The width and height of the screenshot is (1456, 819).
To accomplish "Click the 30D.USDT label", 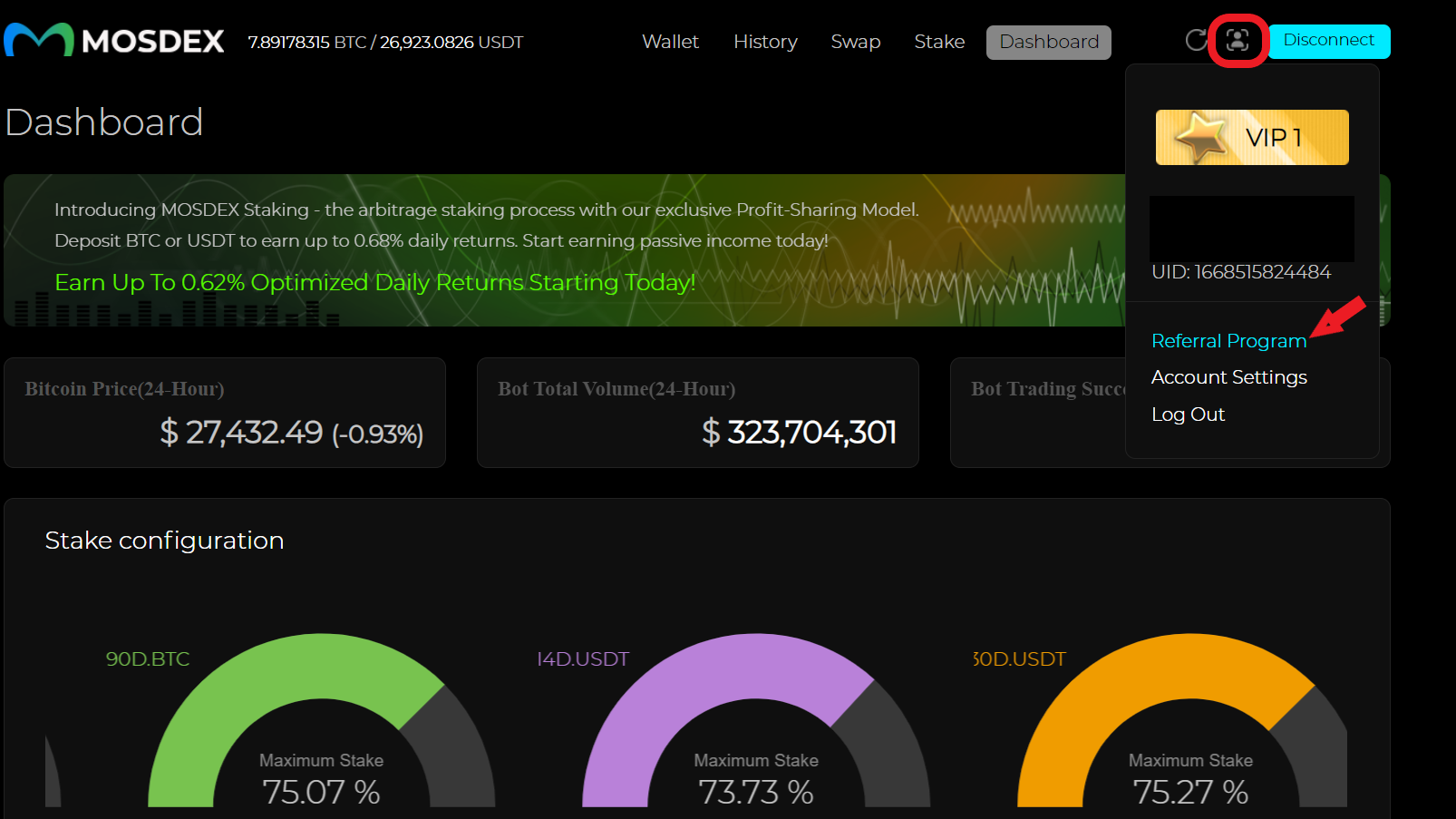I will click(1019, 659).
